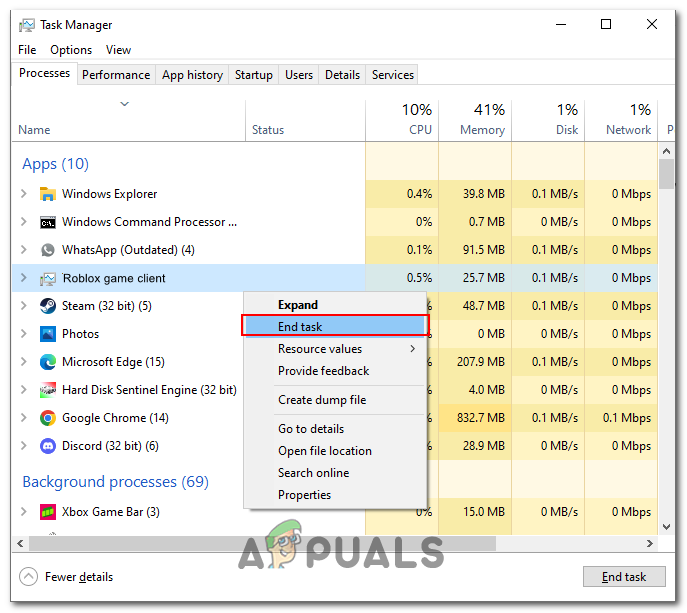Choose Expand in the context menu
The height and width of the screenshot is (613, 687).
335,305
